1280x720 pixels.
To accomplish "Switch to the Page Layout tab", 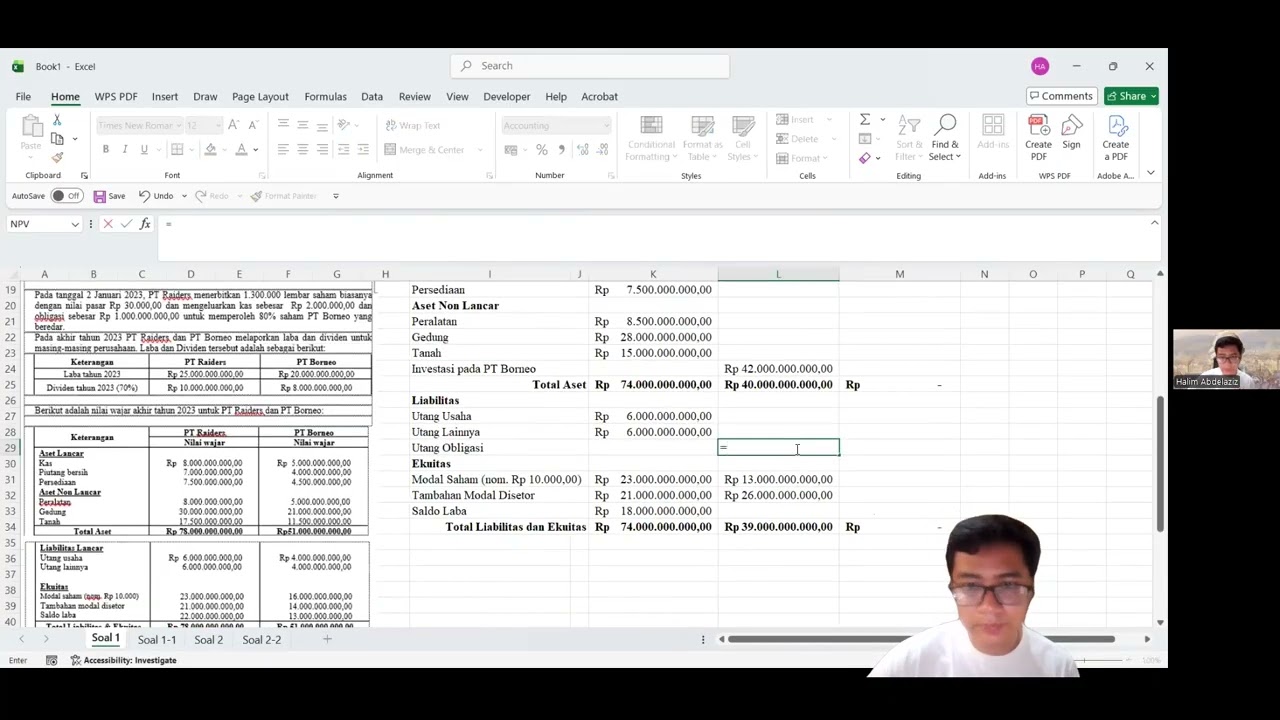I will 260,97.
